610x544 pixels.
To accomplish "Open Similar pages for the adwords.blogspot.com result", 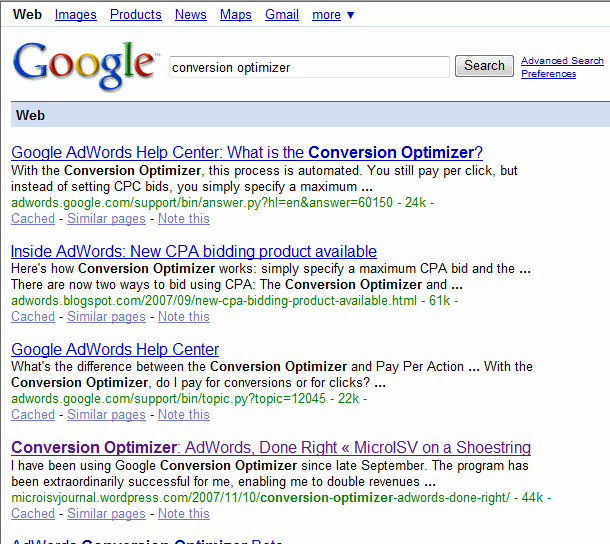I will click(x=106, y=316).
